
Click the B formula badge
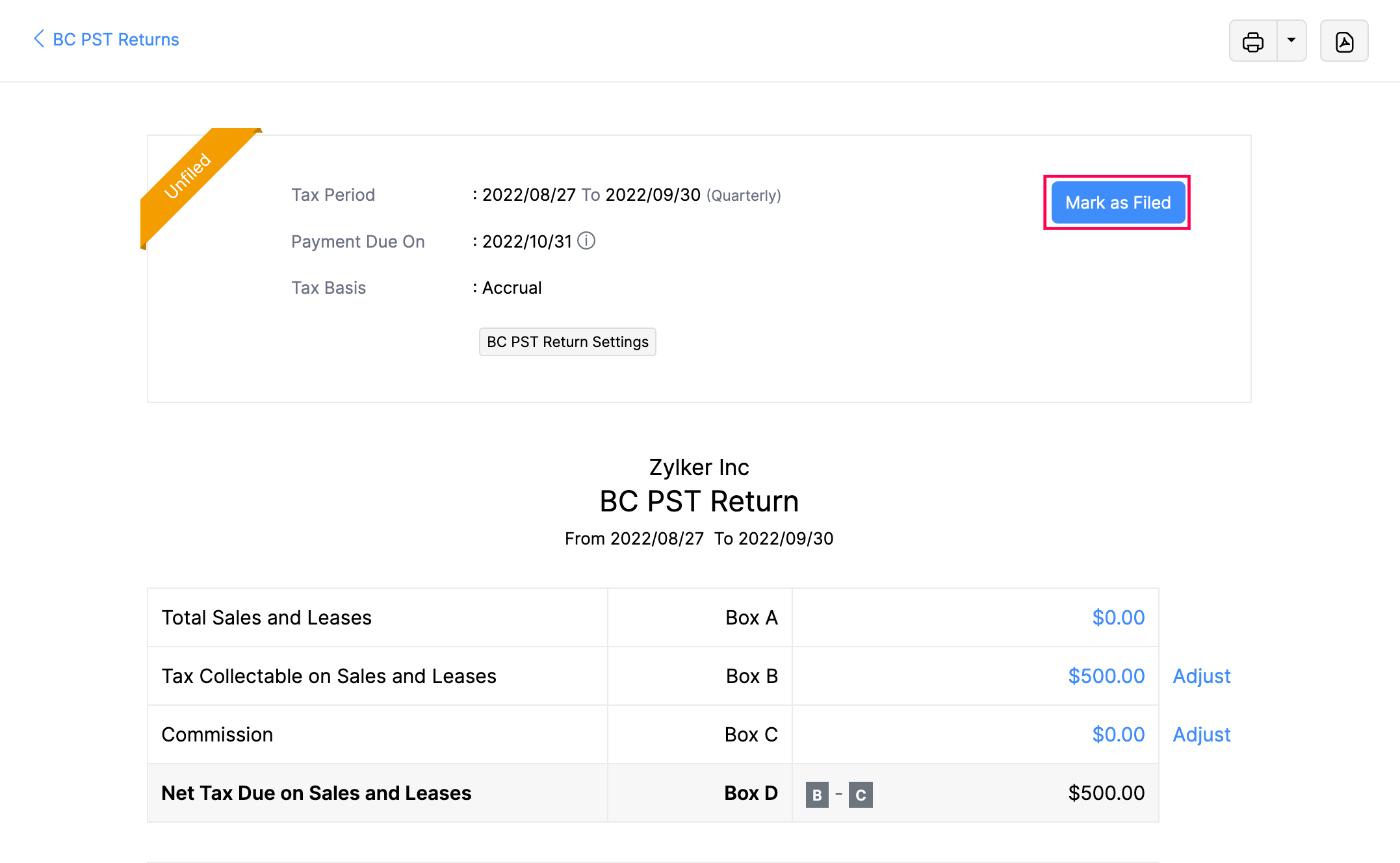click(x=817, y=794)
